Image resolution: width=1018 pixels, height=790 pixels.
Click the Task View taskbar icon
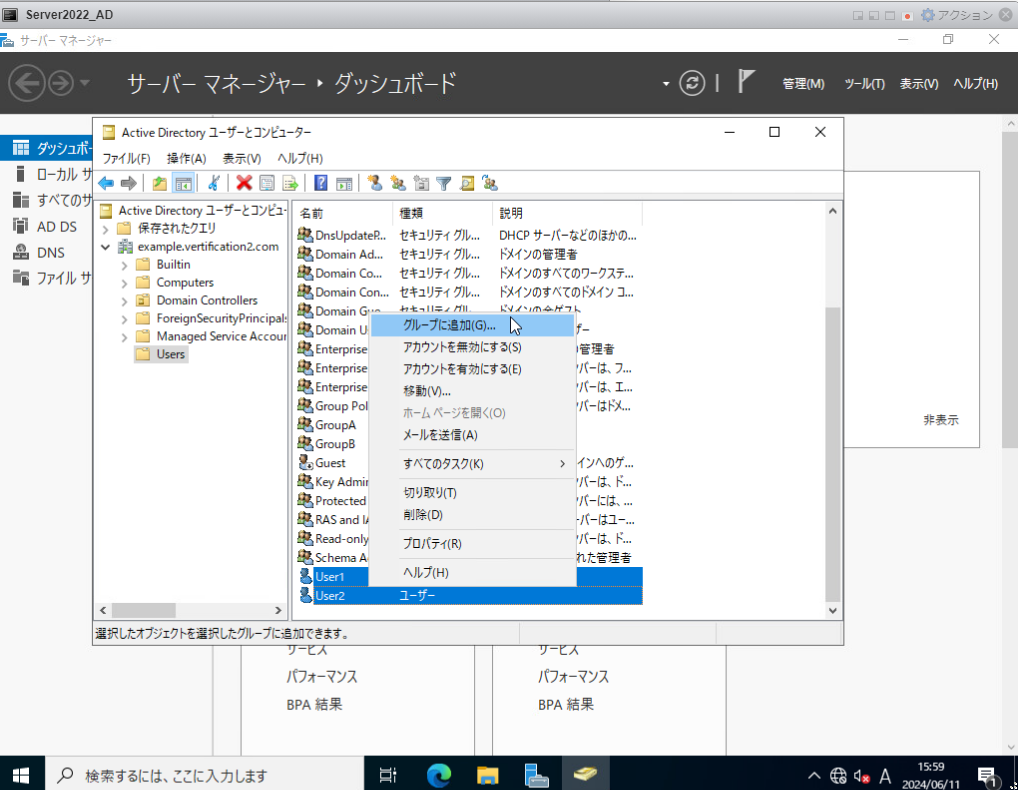coord(388,774)
